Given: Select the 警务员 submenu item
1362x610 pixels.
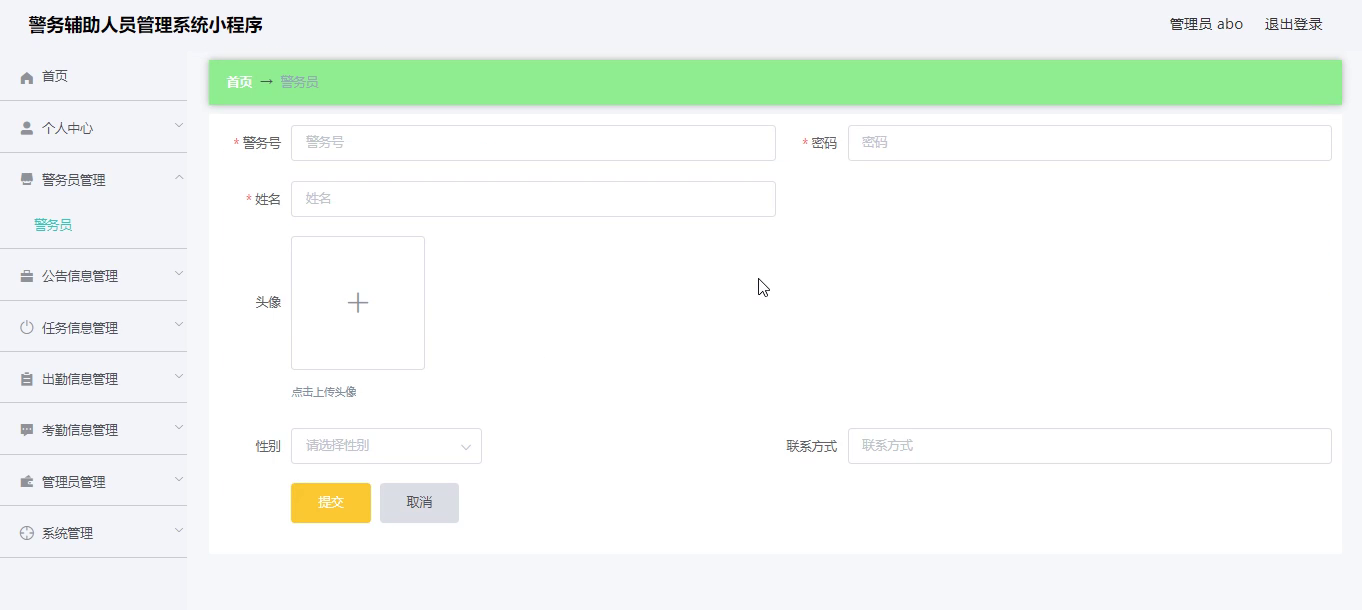Looking at the screenshot, I should click(53, 225).
